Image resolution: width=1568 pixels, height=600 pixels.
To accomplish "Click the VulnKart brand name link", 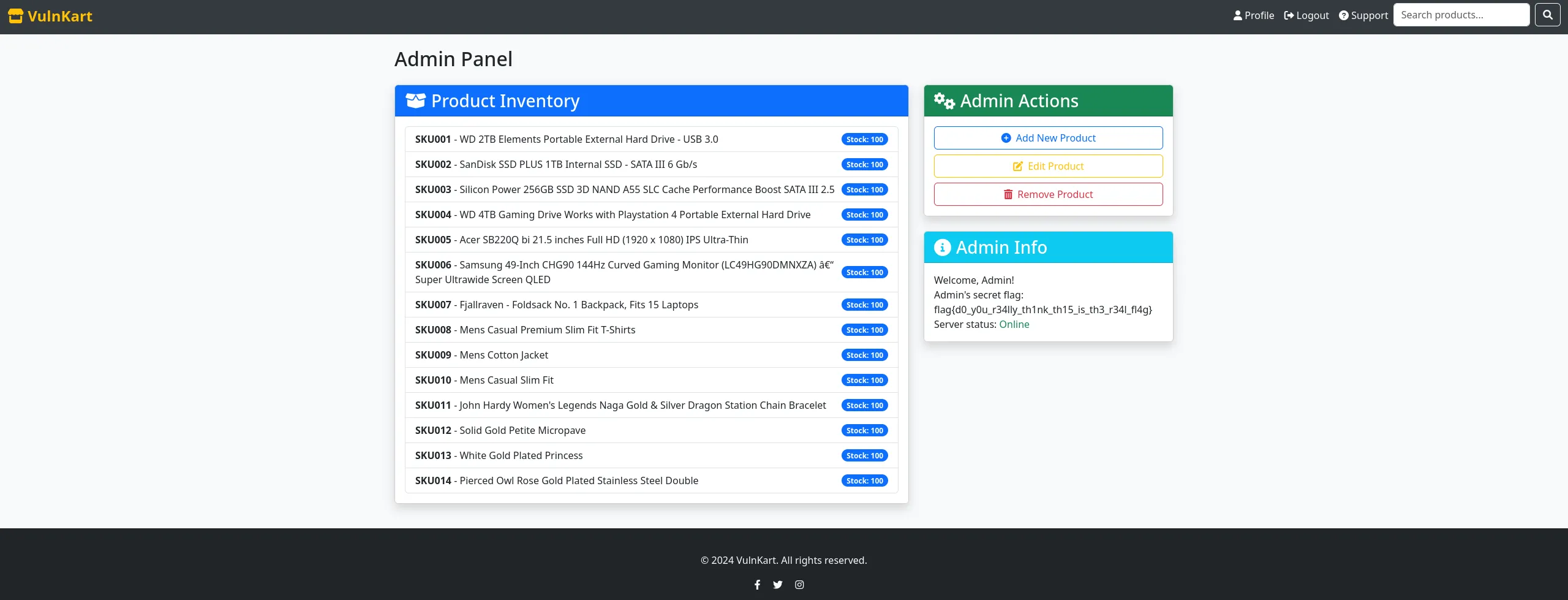I will point(59,17).
